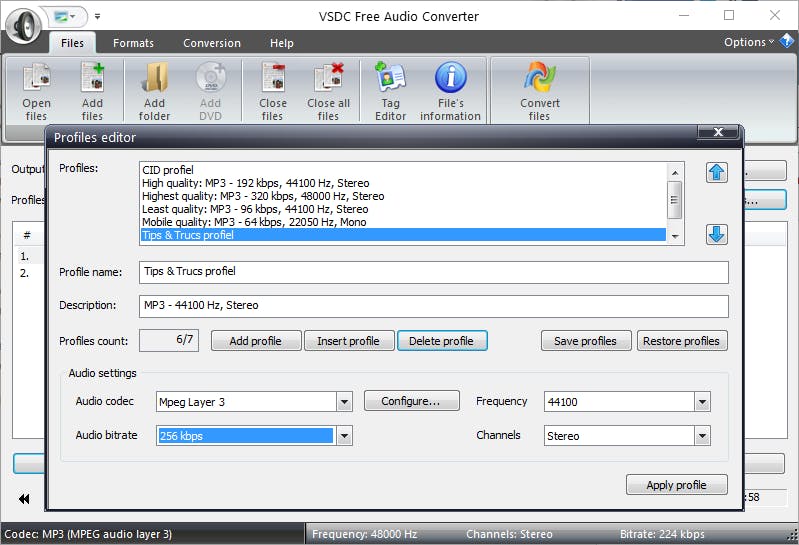
Task: Click the Codec: MP3 status bar entry
Action: [x=88, y=534]
